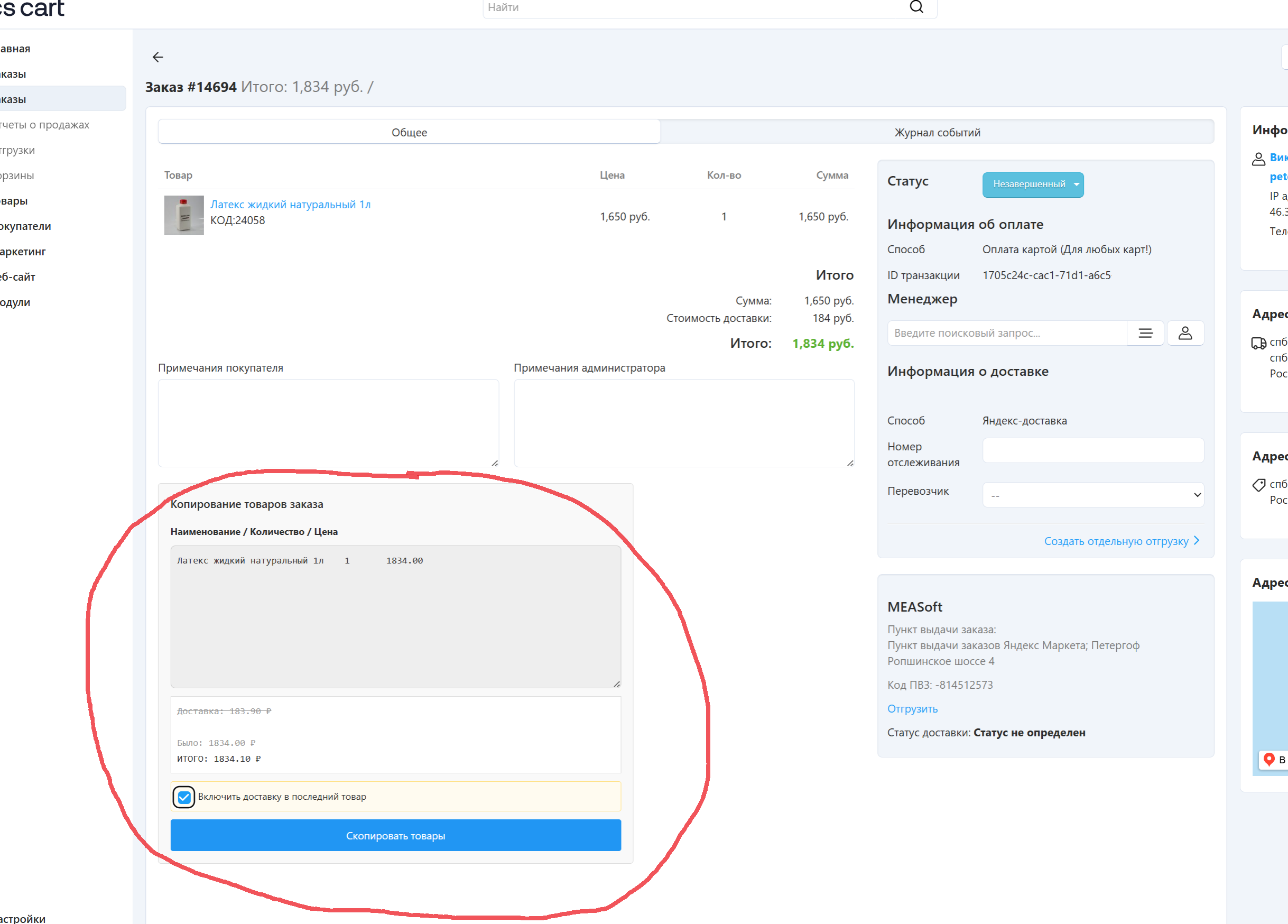Open Отчеты о продажах sidebar item
The width and height of the screenshot is (1288, 924).
coord(45,125)
